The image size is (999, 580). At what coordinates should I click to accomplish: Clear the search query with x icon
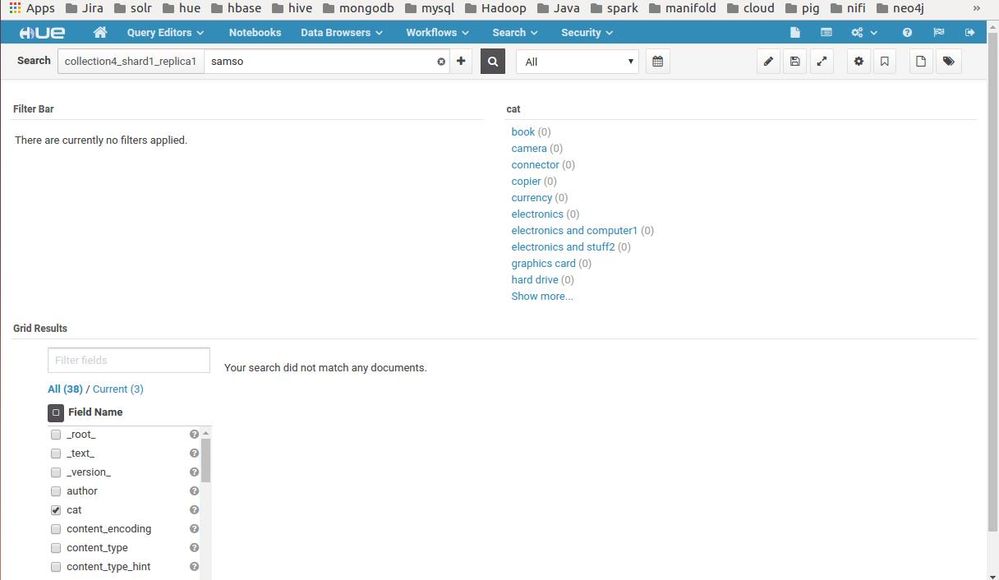coord(441,62)
